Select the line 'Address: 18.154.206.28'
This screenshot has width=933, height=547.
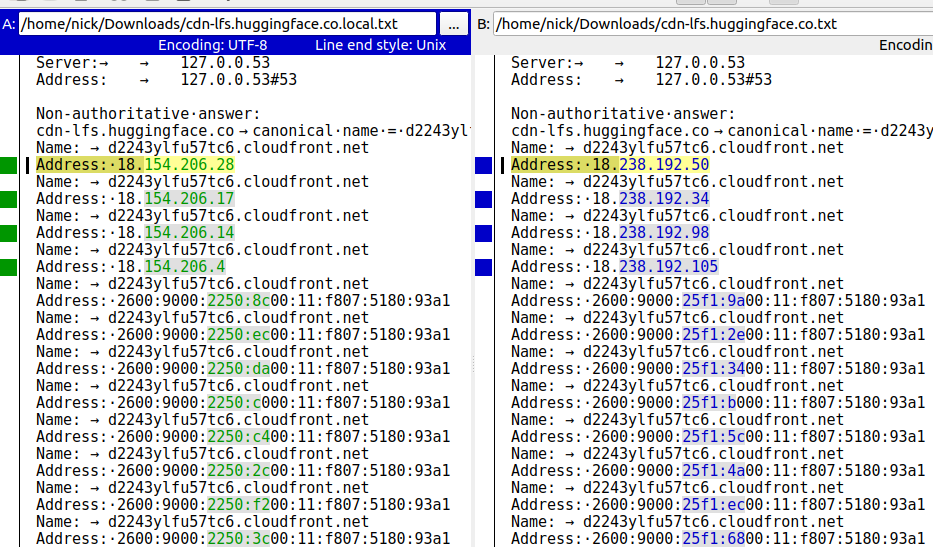point(135,165)
